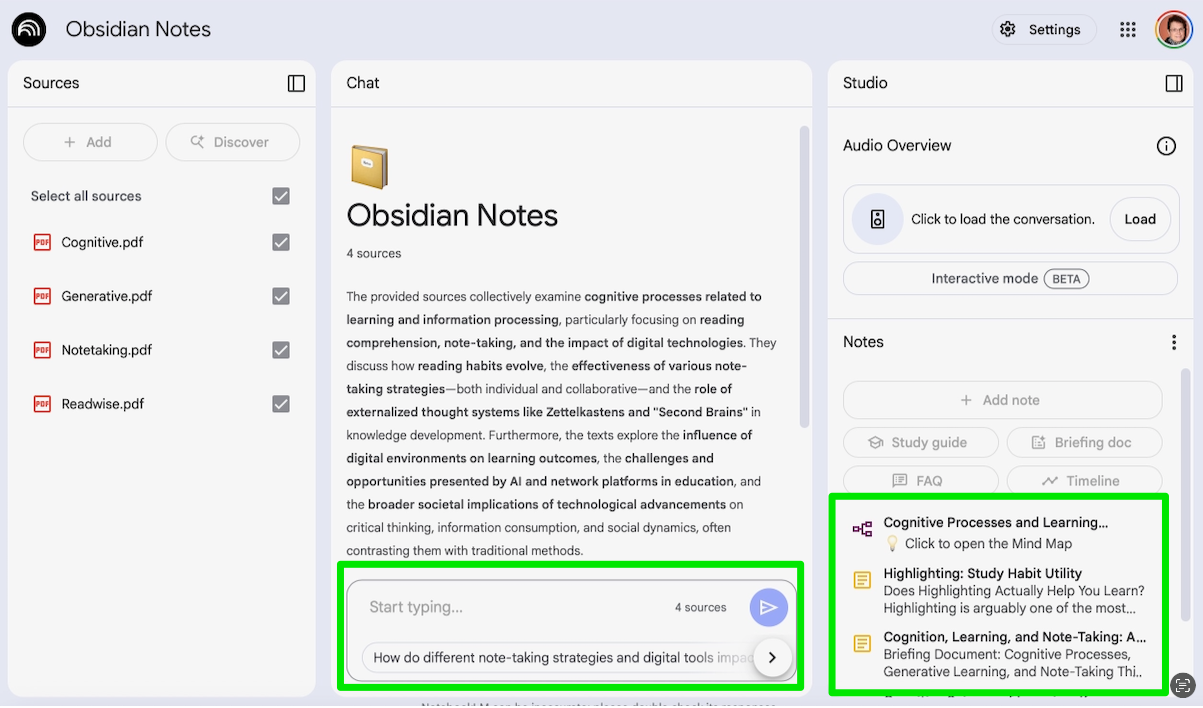The width and height of the screenshot is (1203, 708).
Task: Click the NotebookLM logo icon
Action: [29, 30]
